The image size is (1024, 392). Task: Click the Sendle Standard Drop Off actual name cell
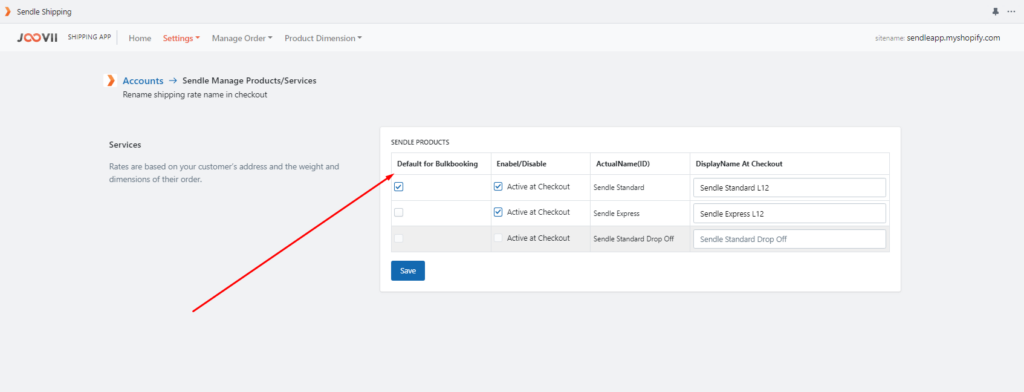pos(633,239)
